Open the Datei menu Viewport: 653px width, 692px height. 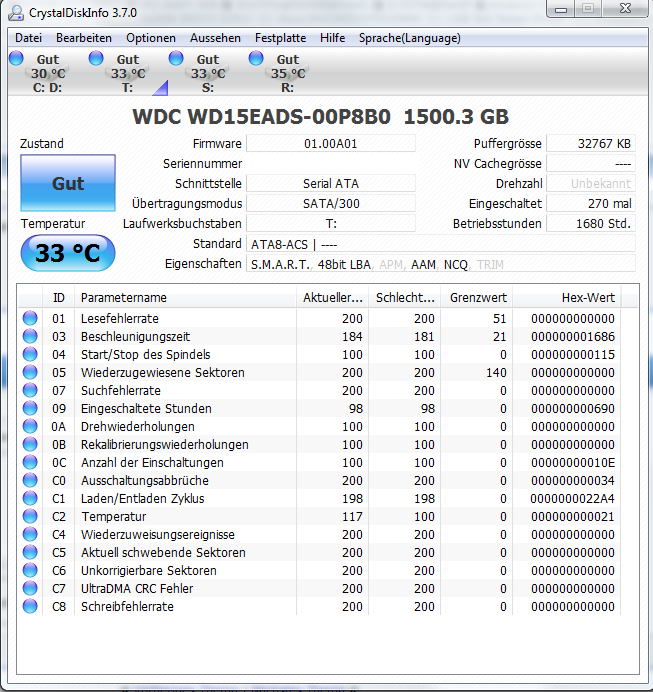(28, 38)
